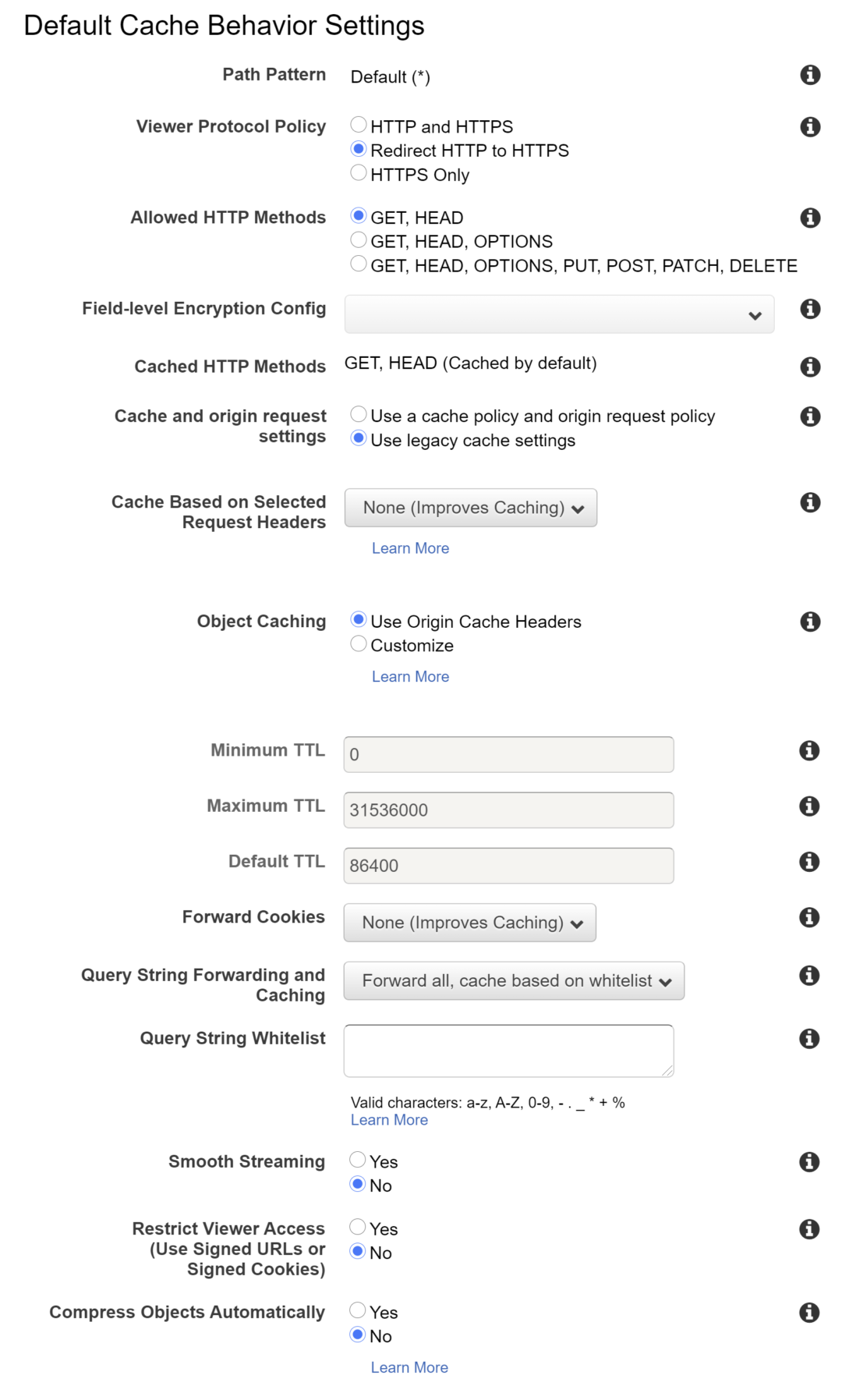Open the Cache Based on Selected Request Headers dropdown
The height and width of the screenshot is (1400, 842).
pyautogui.click(x=470, y=507)
